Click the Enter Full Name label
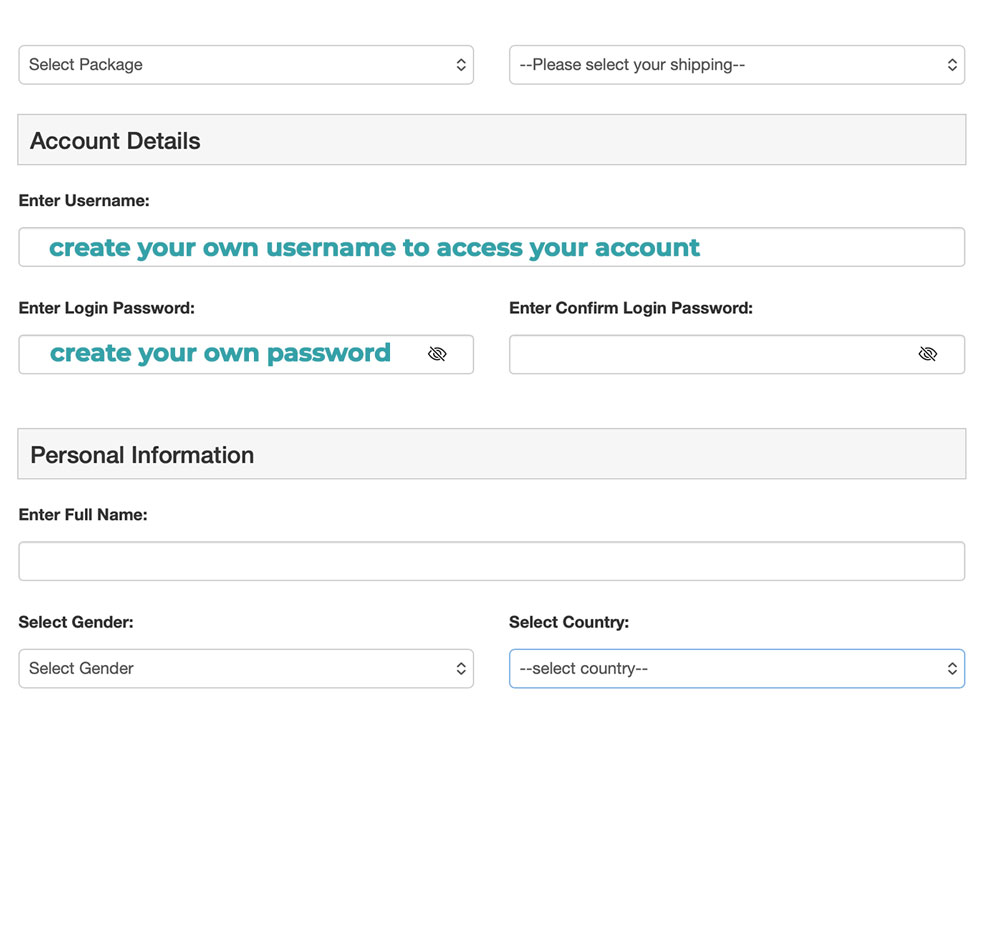The image size is (1000, 941). pos(83,515)
